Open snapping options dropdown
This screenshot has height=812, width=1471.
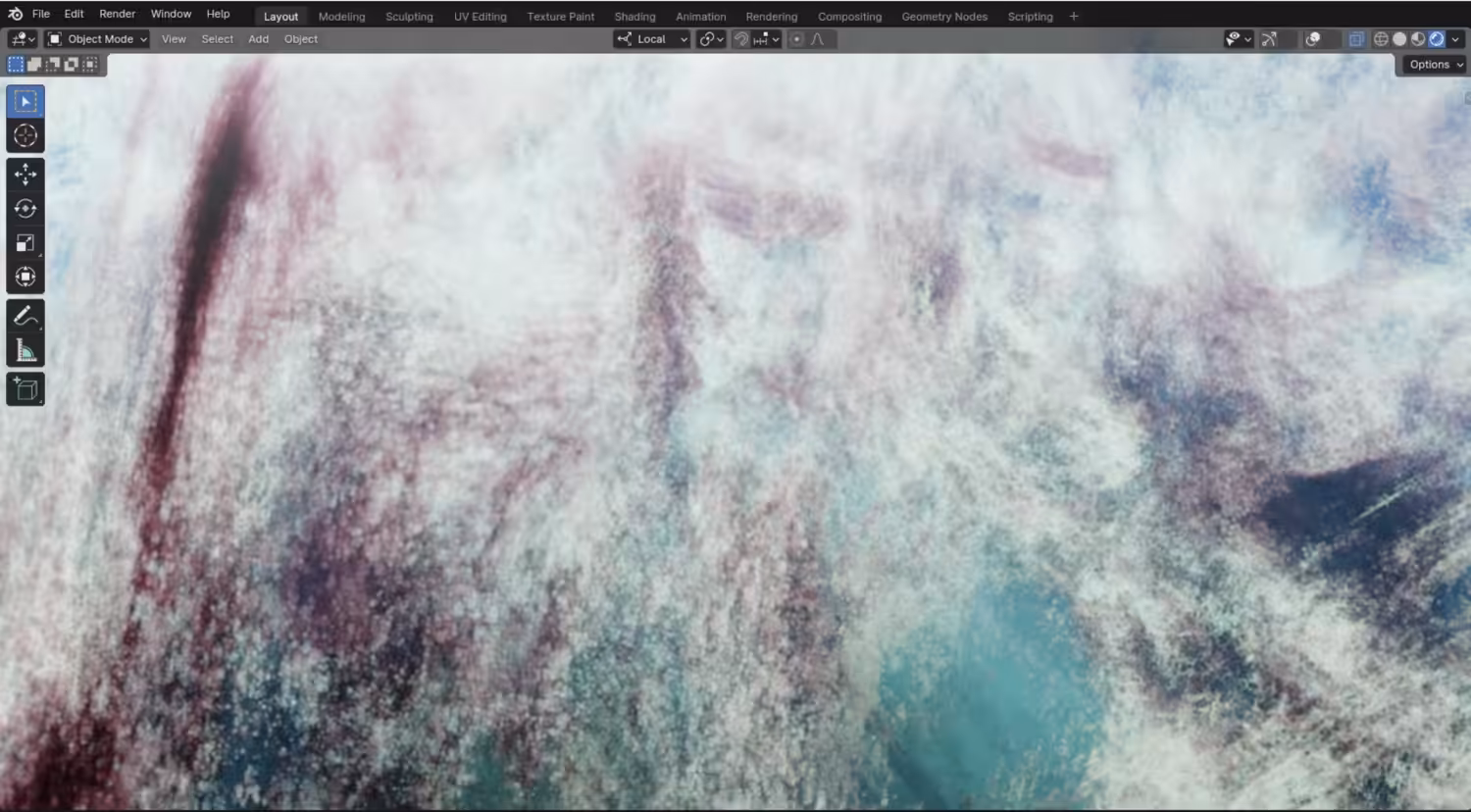coord(767,39)
